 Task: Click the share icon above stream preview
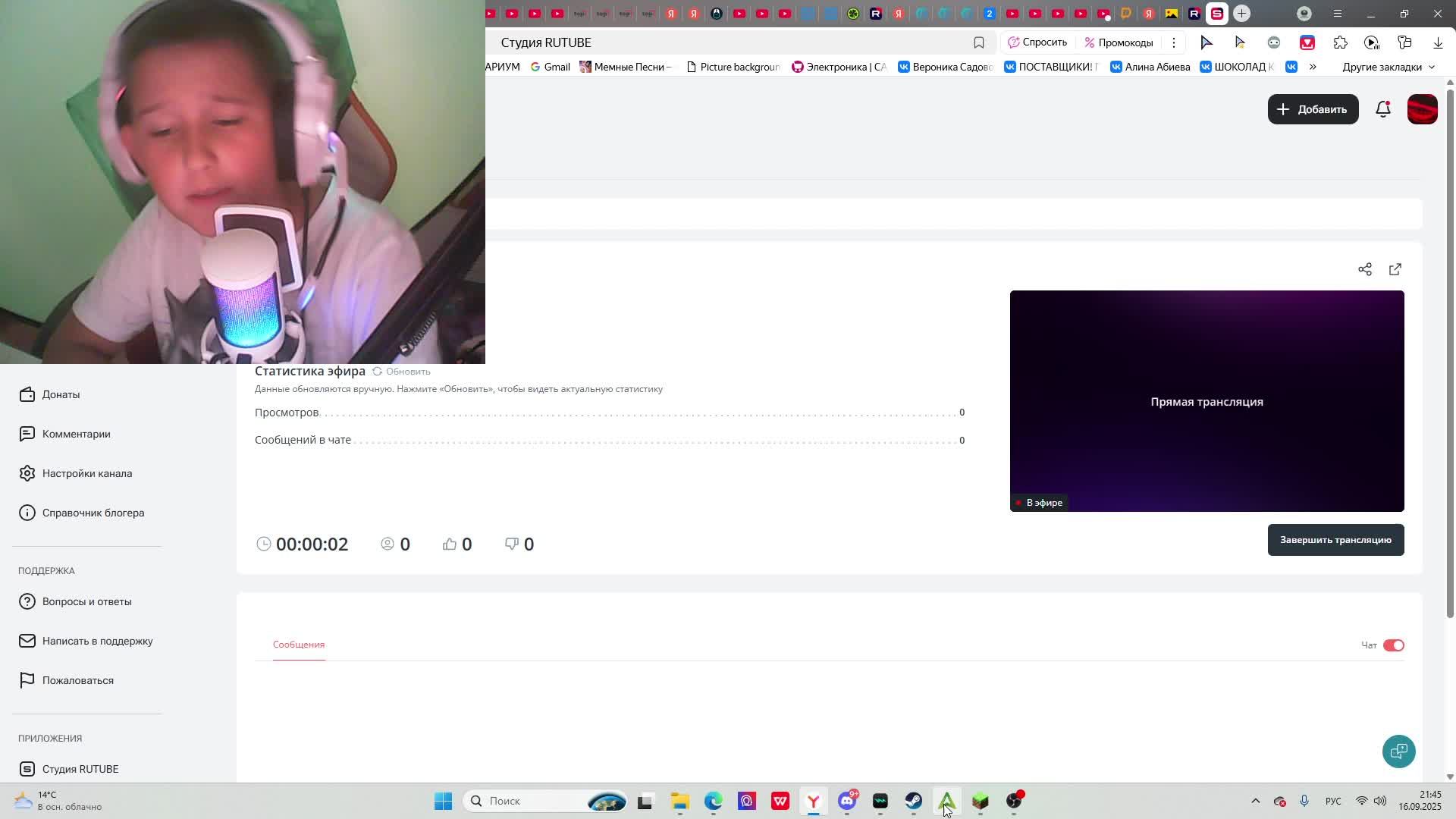pyautogui.click(x=1364, y=269)
